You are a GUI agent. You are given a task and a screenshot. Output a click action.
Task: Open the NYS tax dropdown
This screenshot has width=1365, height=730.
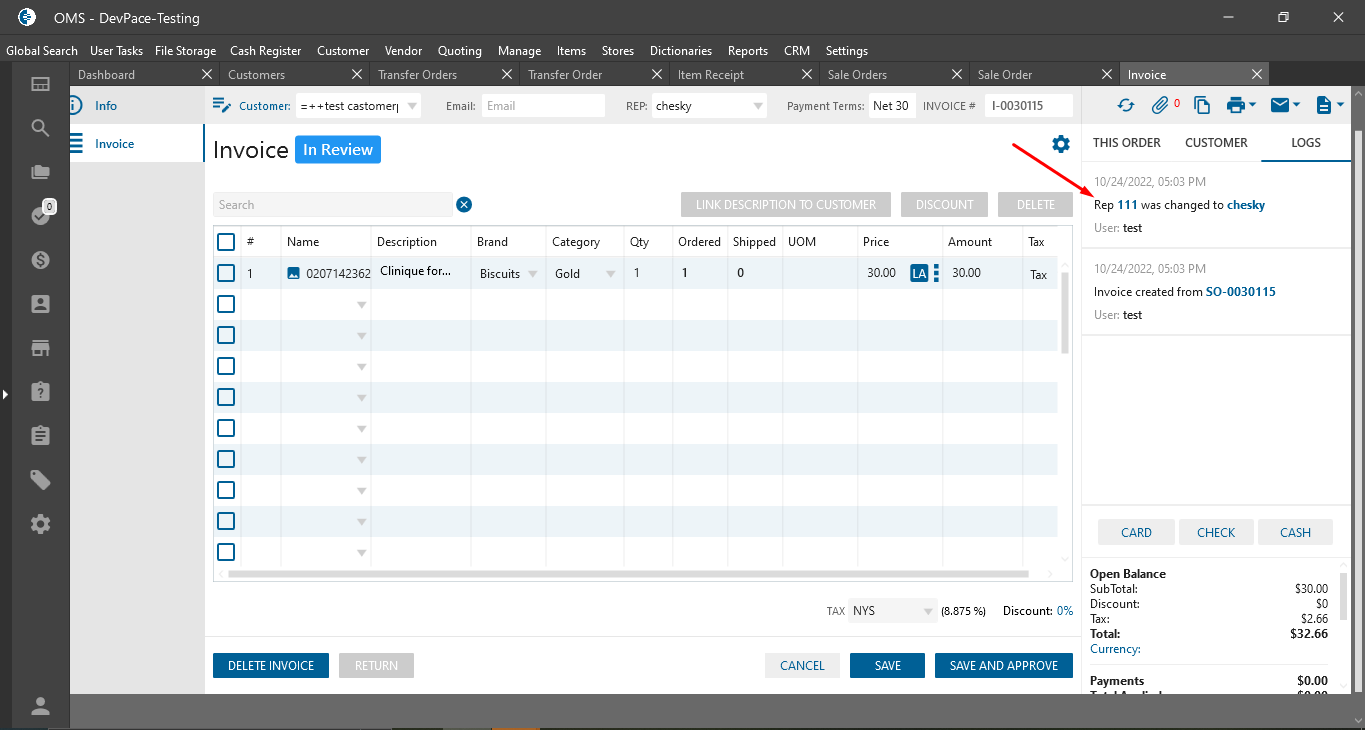[928, 611]
